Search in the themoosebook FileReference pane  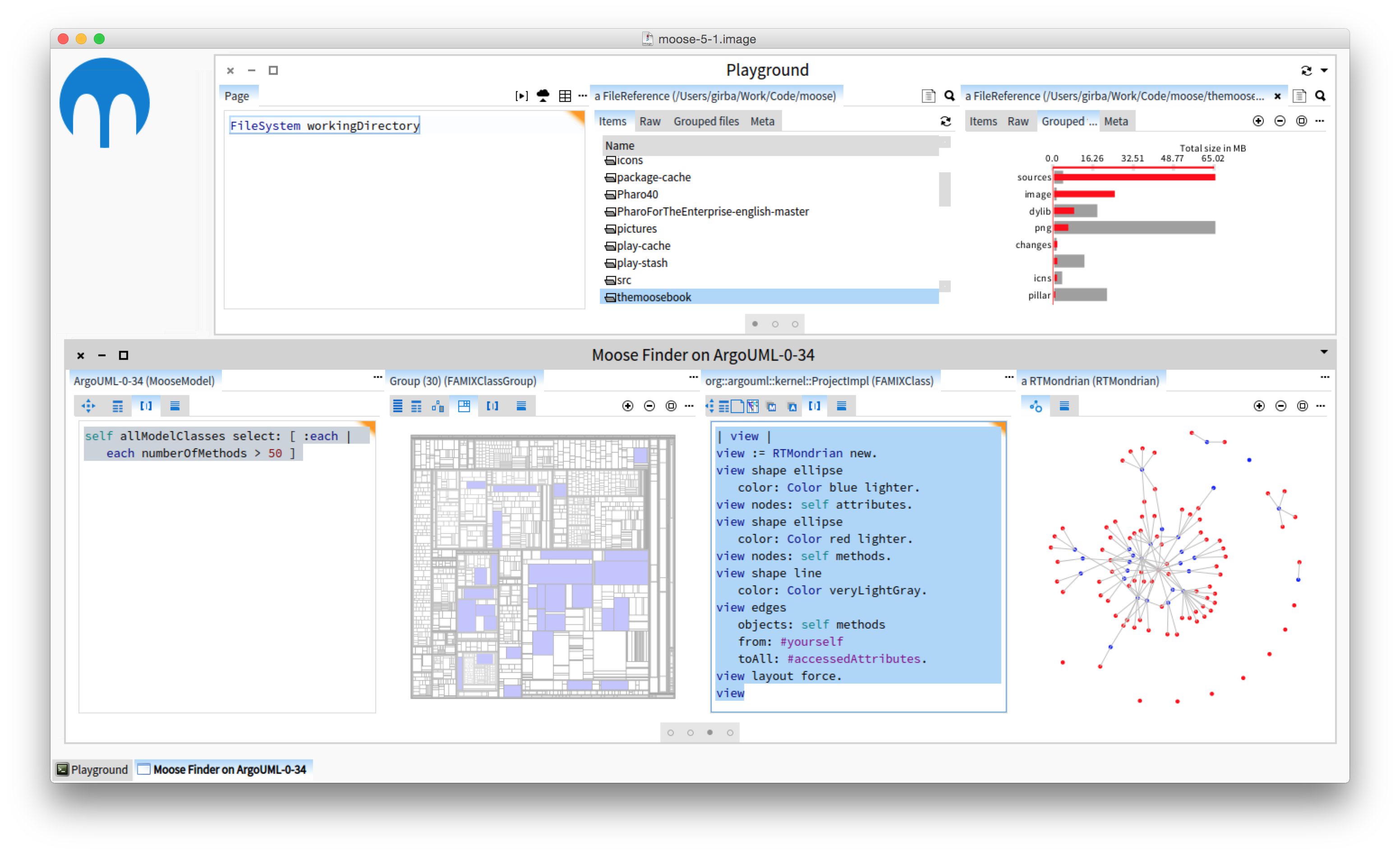coord(1320,96)
